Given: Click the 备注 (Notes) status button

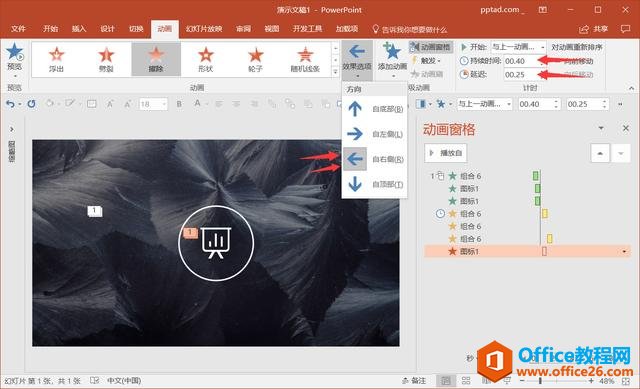Looking at the screenshot, I should tap(414, 380).
